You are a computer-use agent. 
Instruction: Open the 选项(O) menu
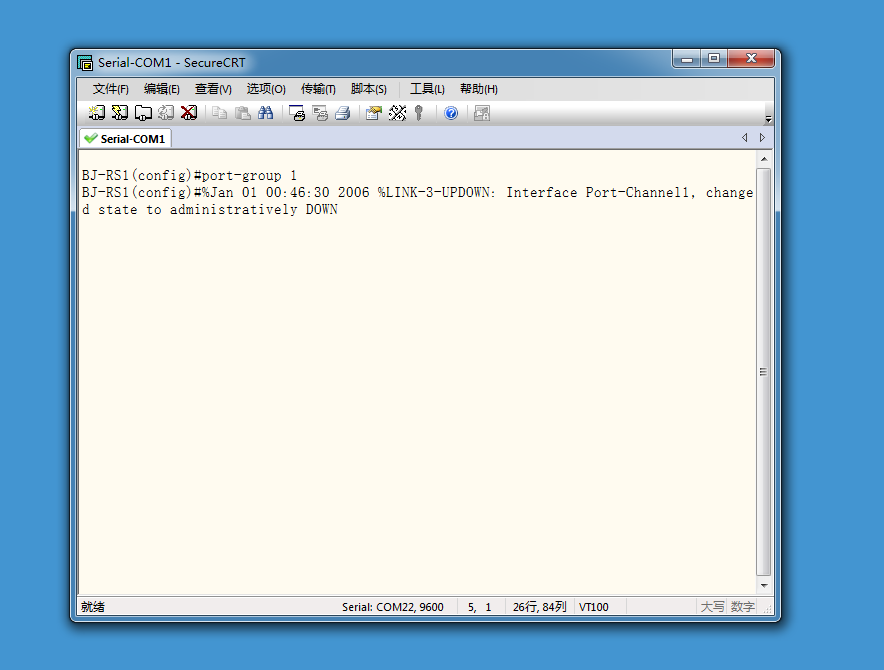(x=266, y=89)
